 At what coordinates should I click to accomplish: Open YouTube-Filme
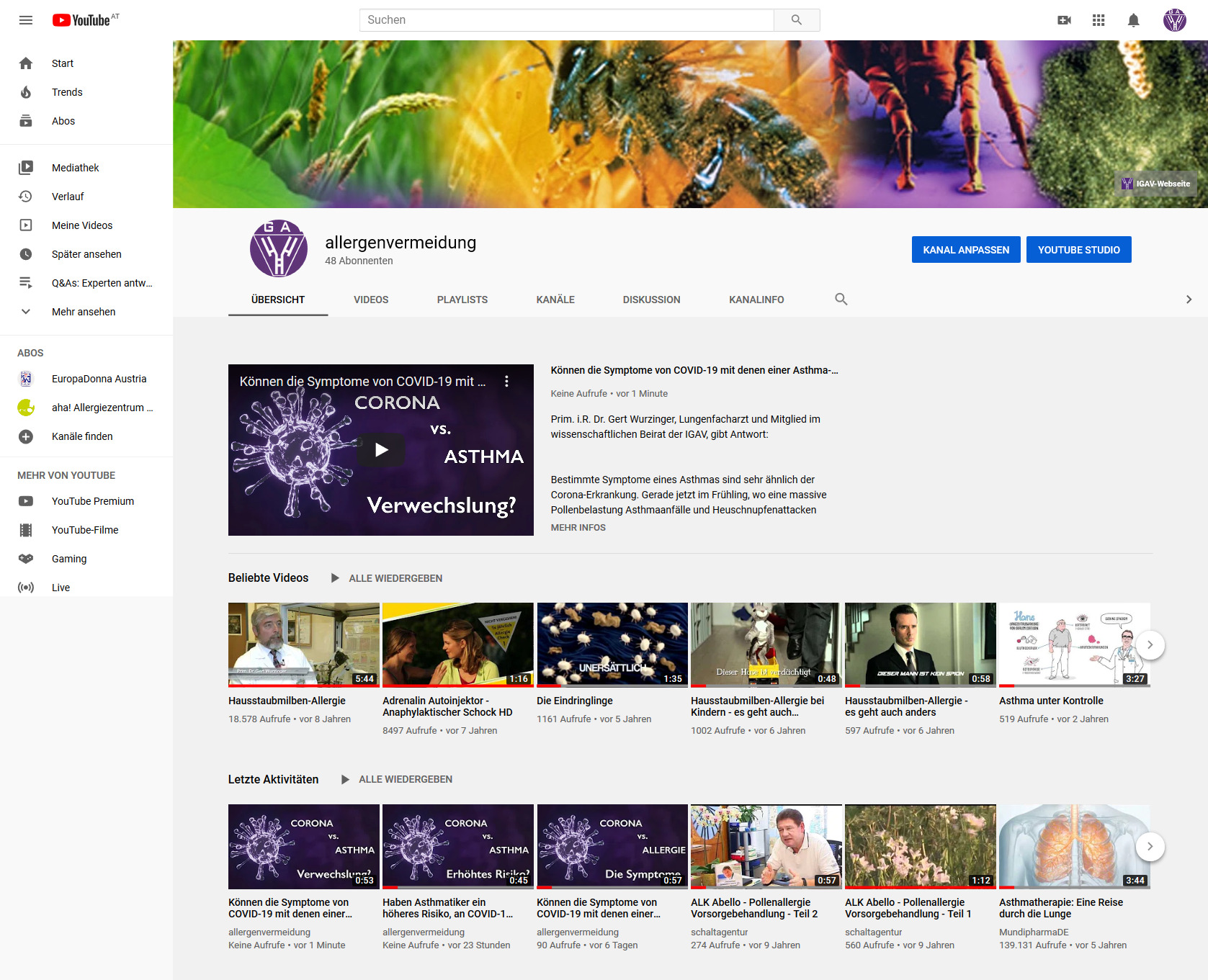pos(86,530)
